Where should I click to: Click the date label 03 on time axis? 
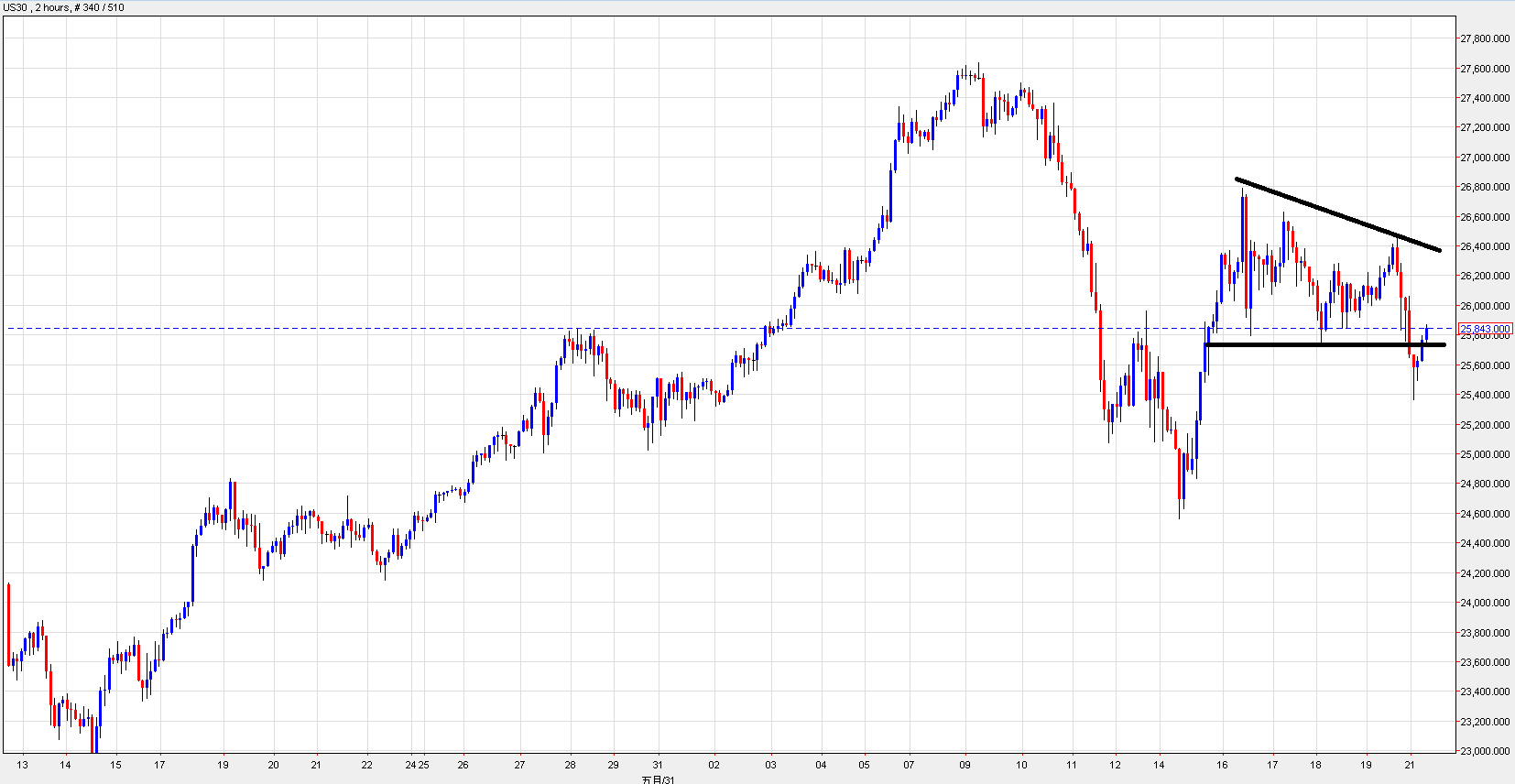(771, 765)
